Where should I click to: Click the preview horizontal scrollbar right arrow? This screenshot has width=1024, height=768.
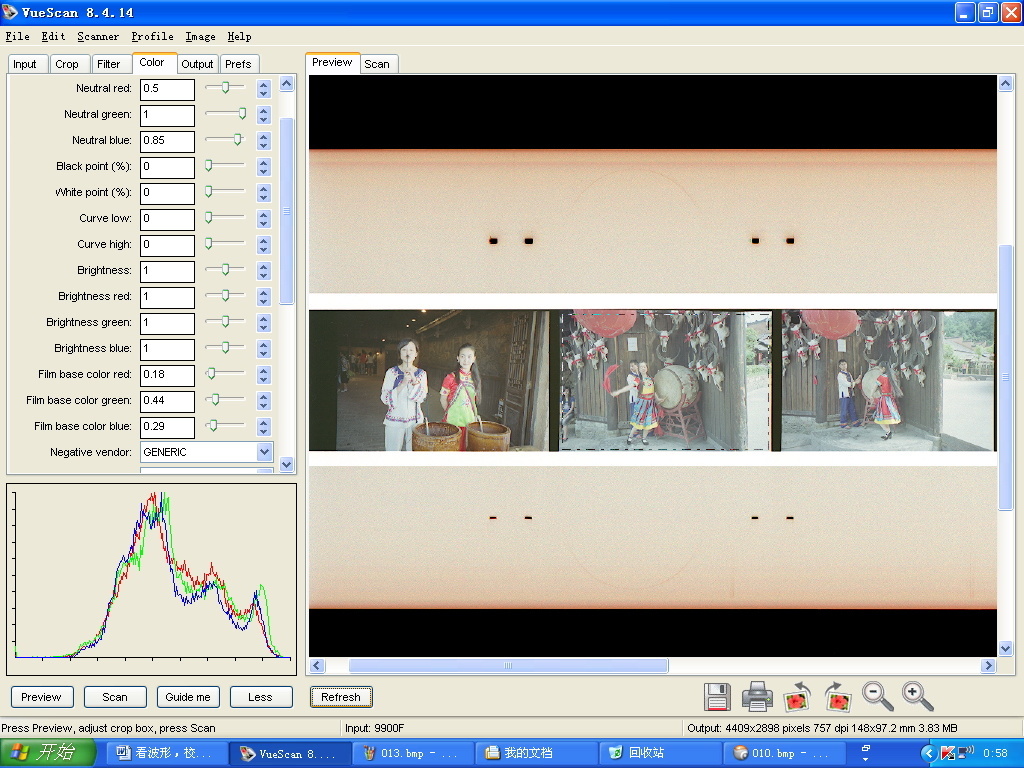[988, 666]
